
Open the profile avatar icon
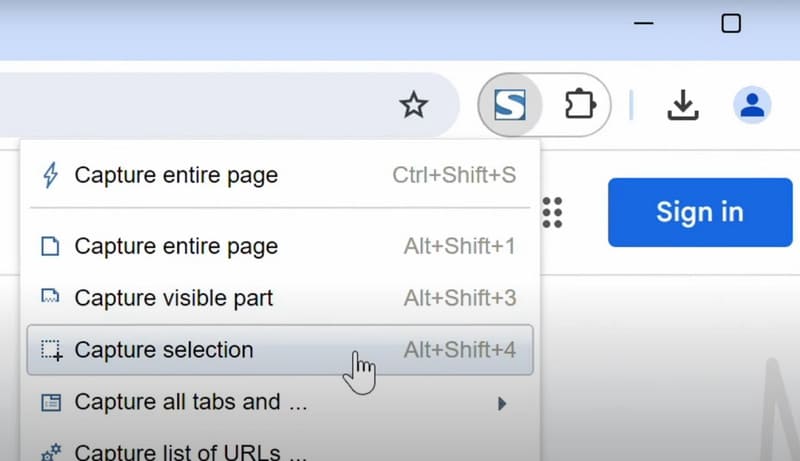[x=751, y=104]
